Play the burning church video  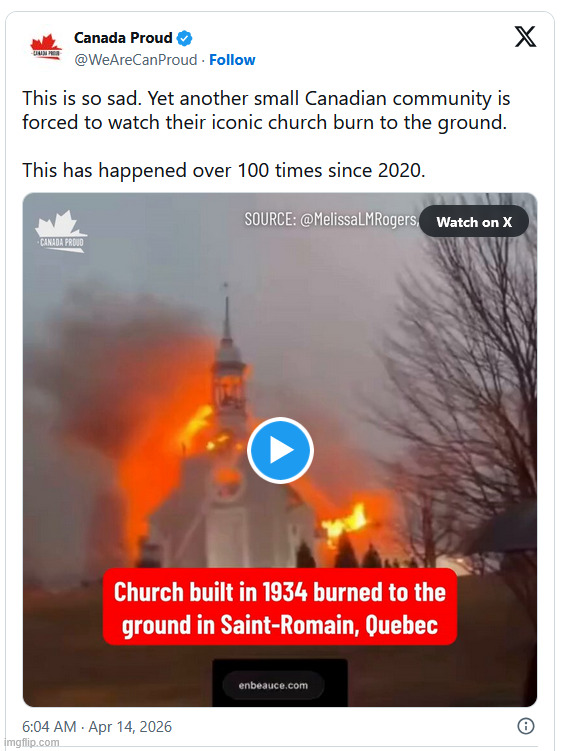(280, 450)
